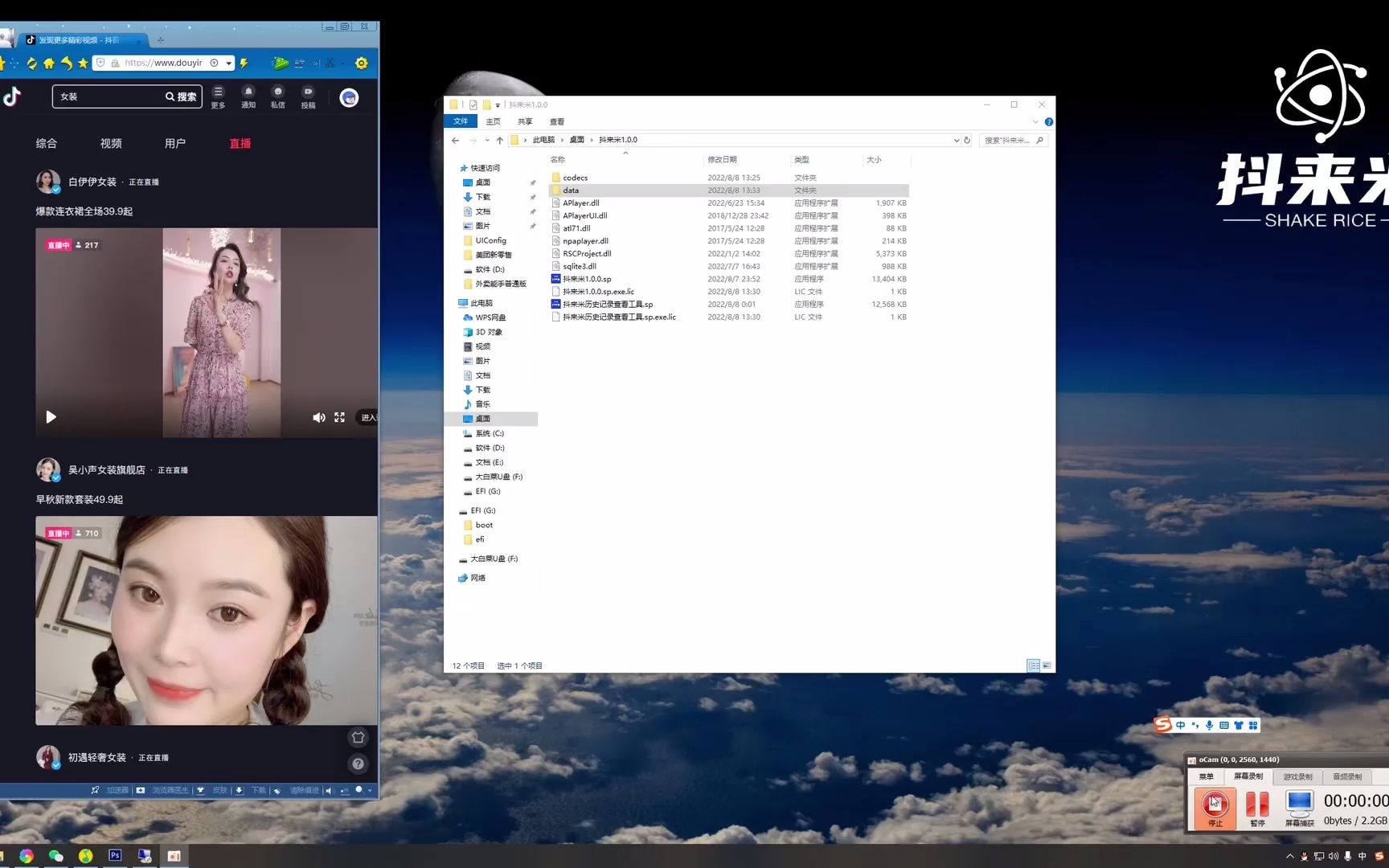Open the 共享 ribbon tab in Explorer
This screenshot has width=1389, height=868.
point(525,121)
